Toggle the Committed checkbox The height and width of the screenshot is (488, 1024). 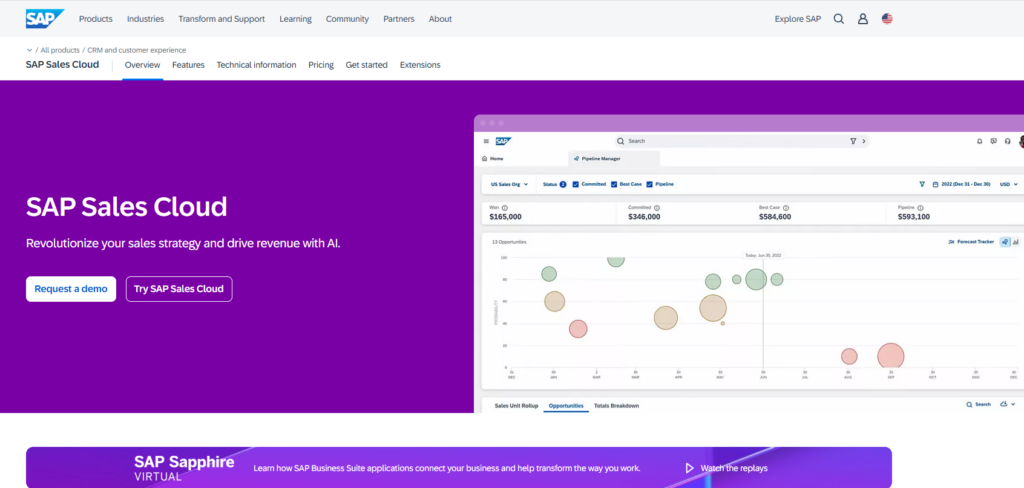coord(576,184)
